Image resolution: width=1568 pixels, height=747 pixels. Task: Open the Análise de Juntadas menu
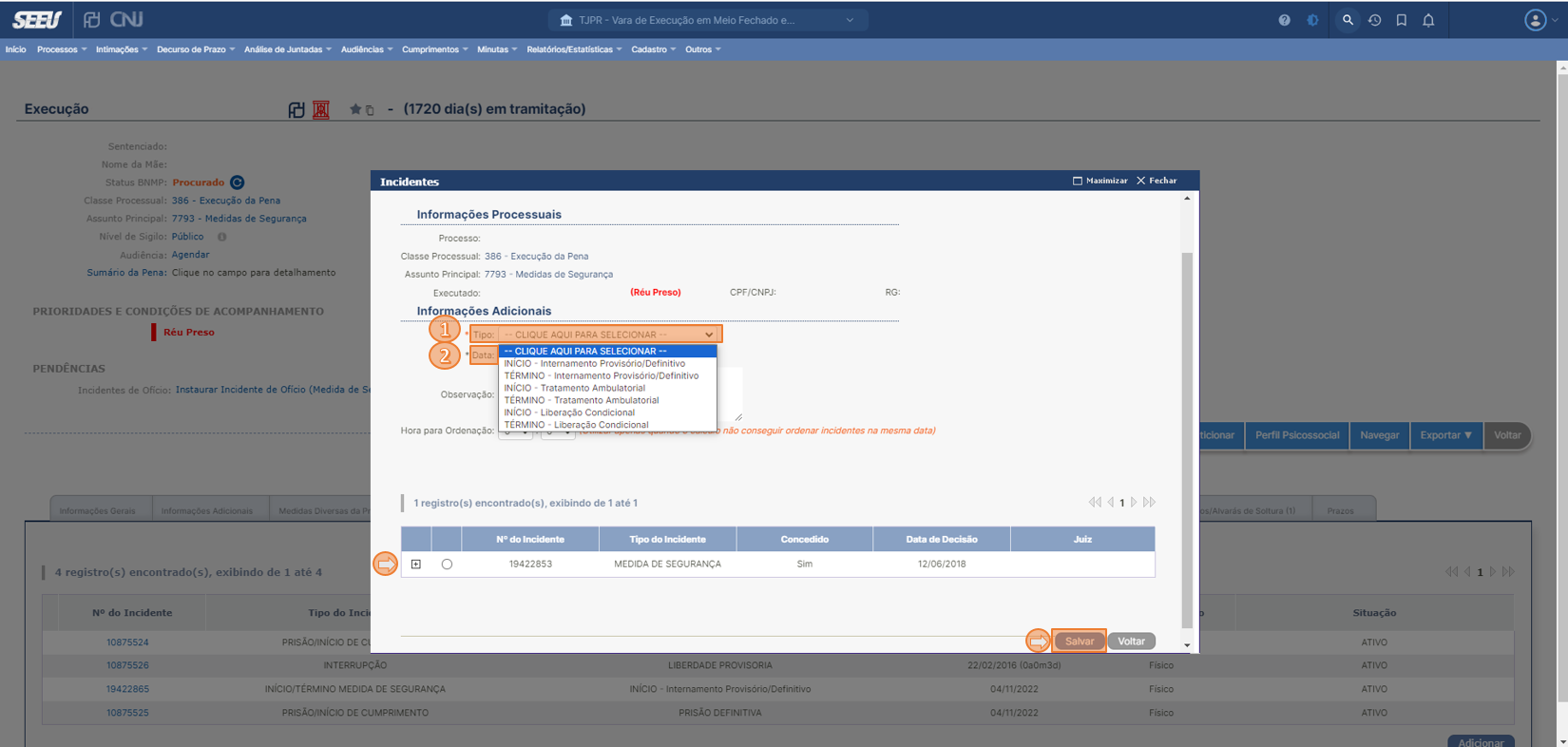pyautogui.click(x=288, y=49)
